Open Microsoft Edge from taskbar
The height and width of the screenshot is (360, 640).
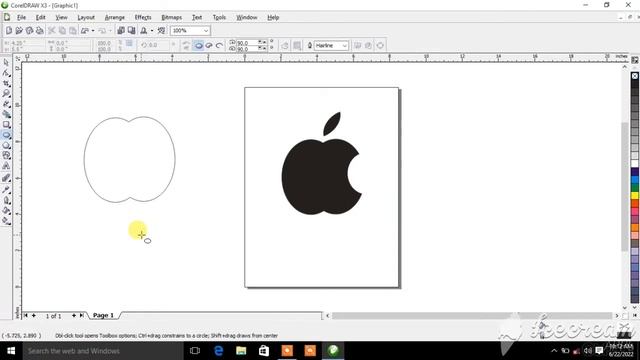pos(218,351)
